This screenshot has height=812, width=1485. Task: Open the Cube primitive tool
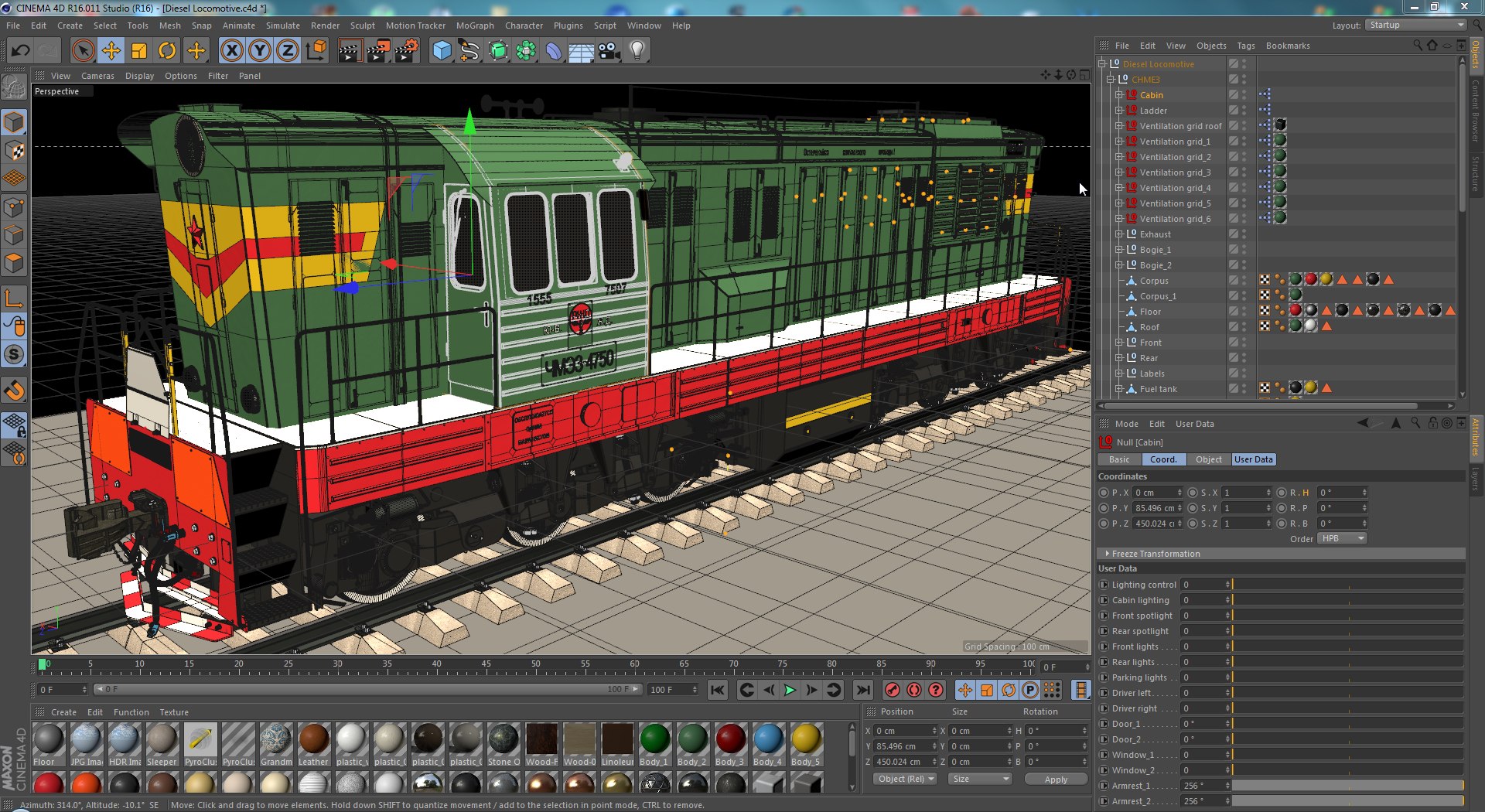pos(442,51)
